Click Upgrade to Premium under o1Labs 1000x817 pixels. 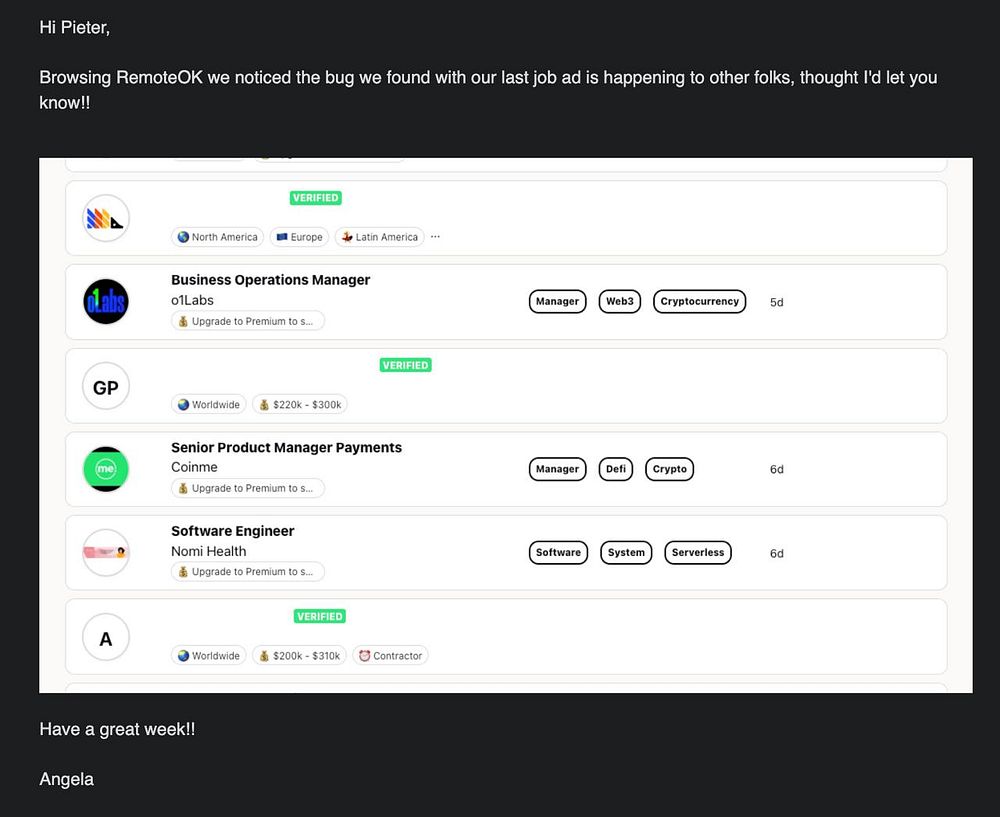[x=247, y=321]
